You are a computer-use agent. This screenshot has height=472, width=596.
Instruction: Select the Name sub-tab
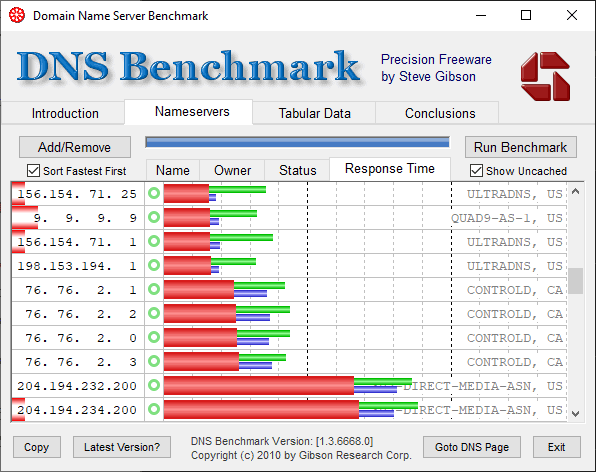coord(173,170)
